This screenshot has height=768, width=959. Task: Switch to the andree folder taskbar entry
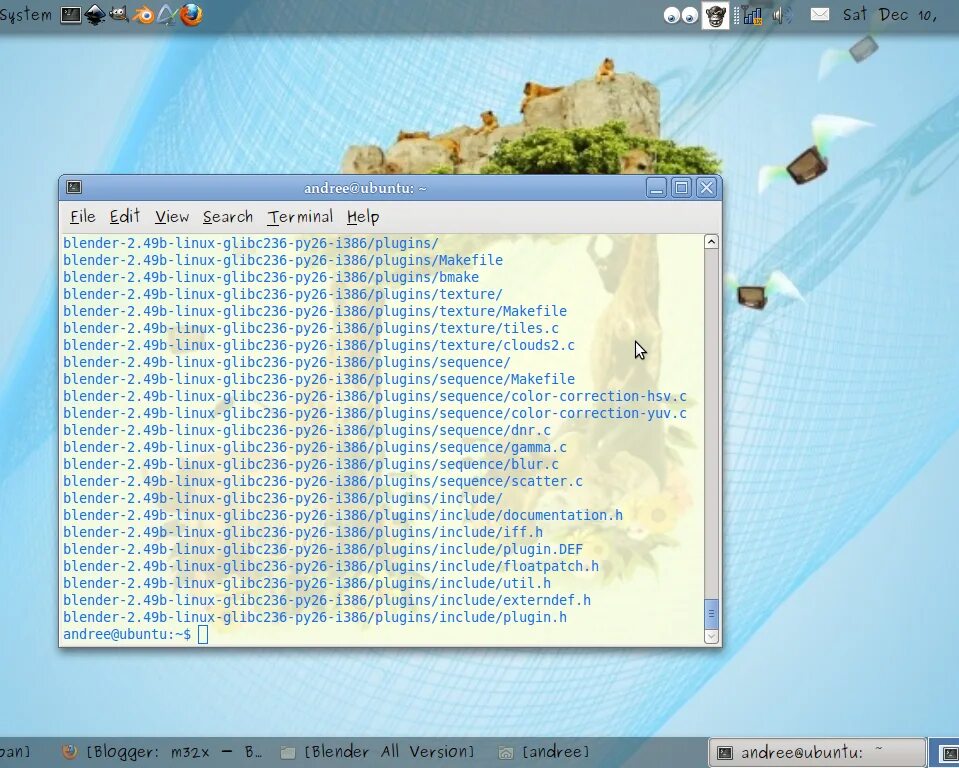[544, 752]
